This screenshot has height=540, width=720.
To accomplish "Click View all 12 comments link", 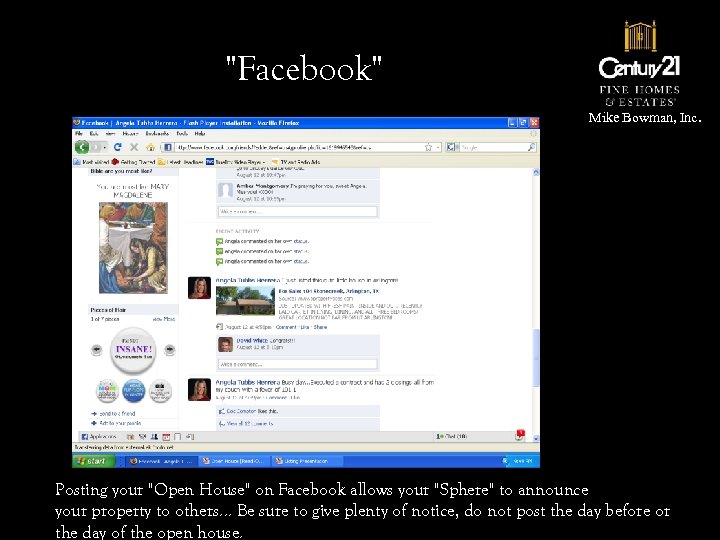I will [250, 423].
